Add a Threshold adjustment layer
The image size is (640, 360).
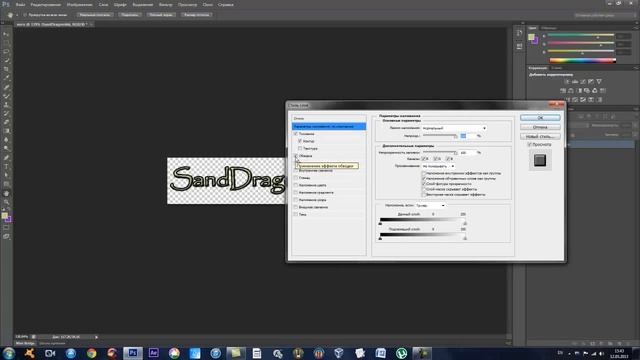tap(583, 100)
